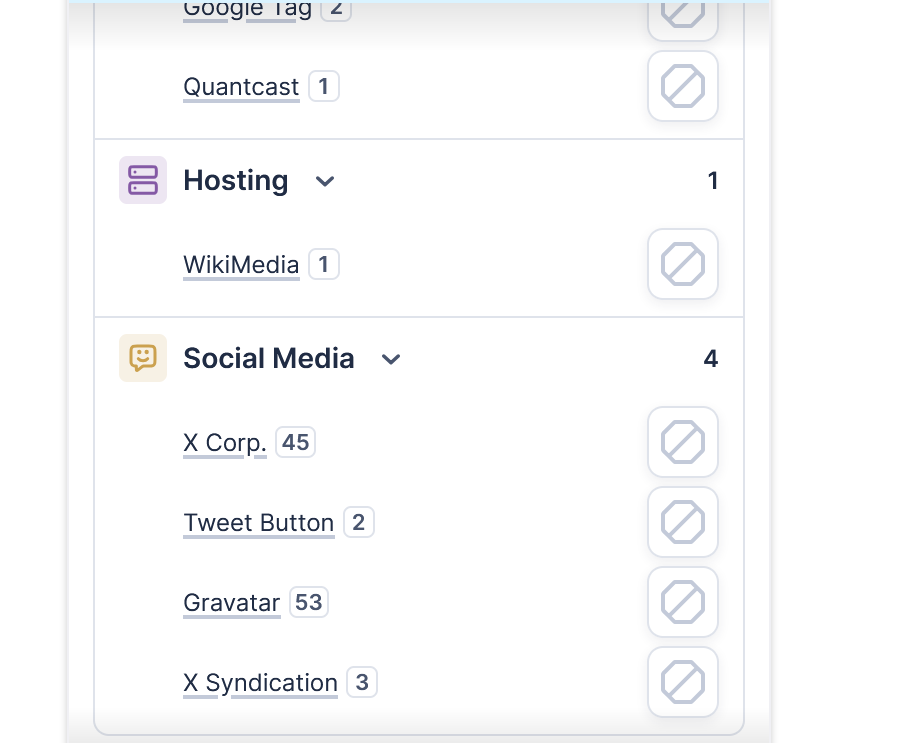Click the Social Media smiley chat icon
The width and height of the screenshot is (920, 743).
143,358
